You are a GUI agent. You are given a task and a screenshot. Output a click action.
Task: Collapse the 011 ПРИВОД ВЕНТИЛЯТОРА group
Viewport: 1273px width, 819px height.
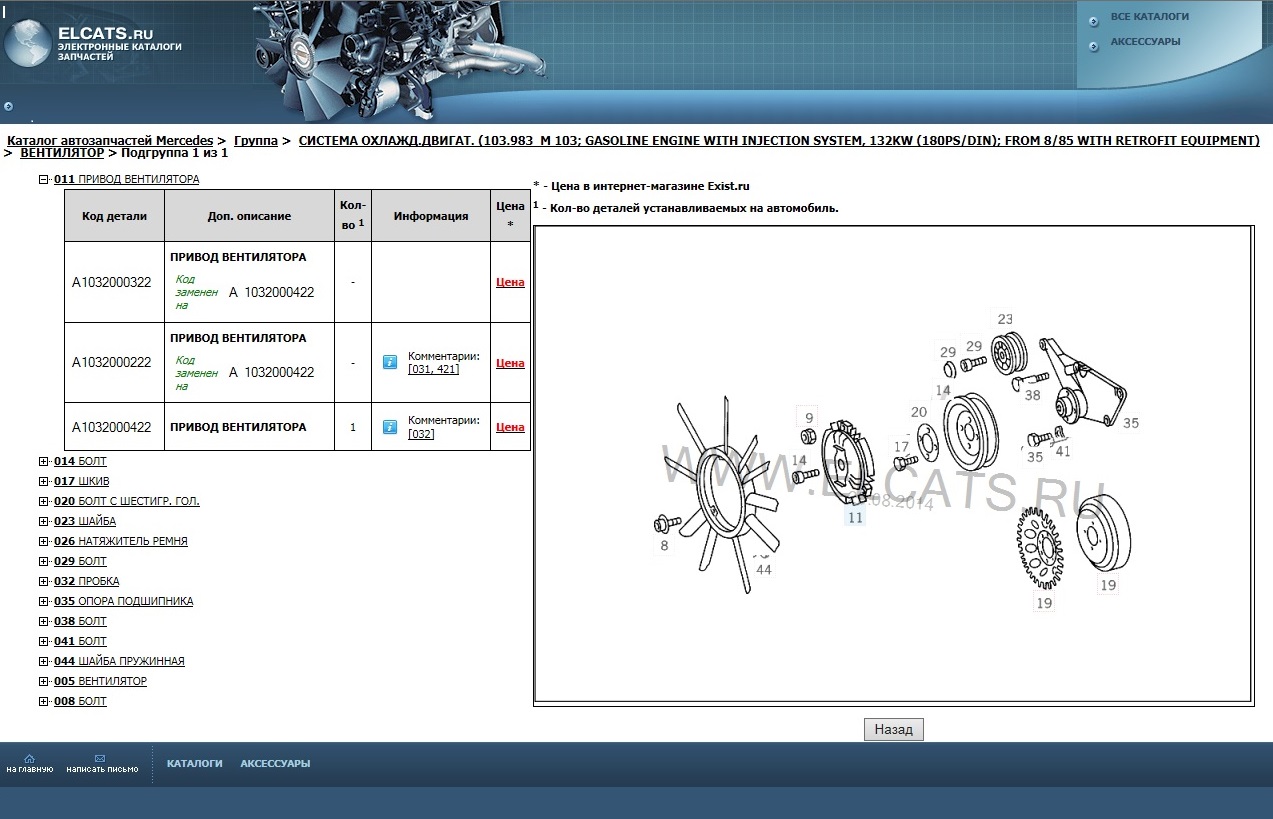[43, 180]
